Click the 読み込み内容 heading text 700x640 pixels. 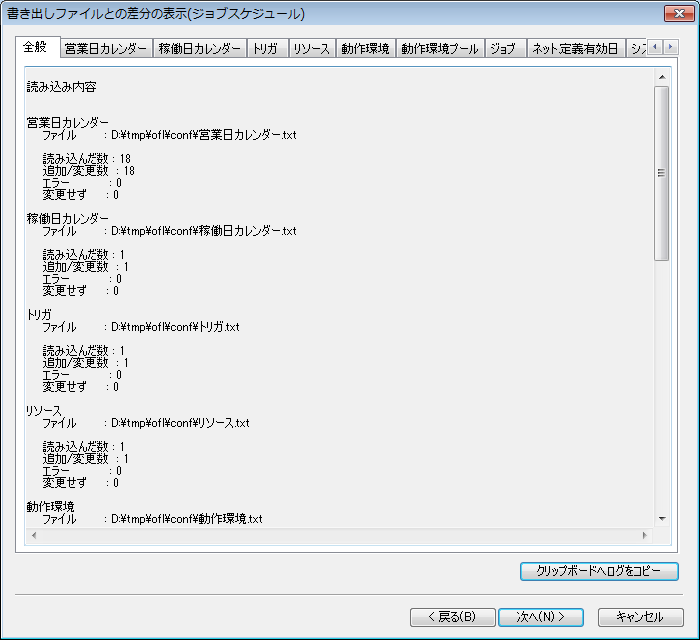(62, 87)
